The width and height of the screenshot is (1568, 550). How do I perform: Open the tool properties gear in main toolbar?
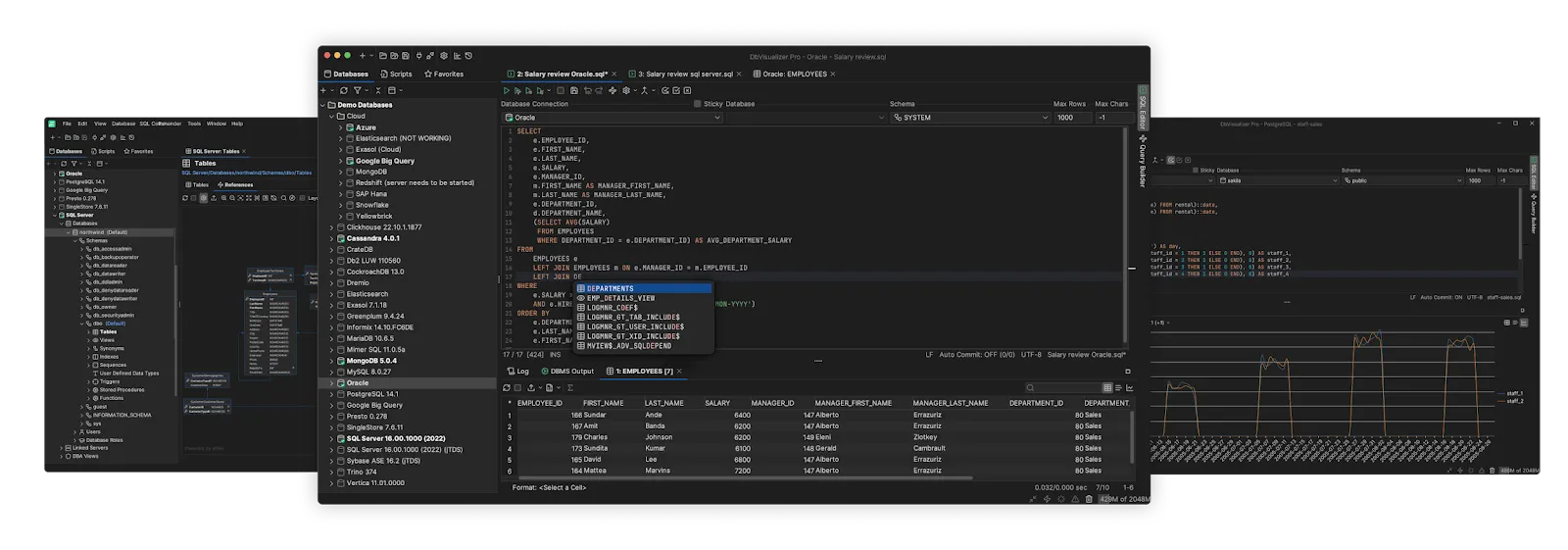click(444, 56)
